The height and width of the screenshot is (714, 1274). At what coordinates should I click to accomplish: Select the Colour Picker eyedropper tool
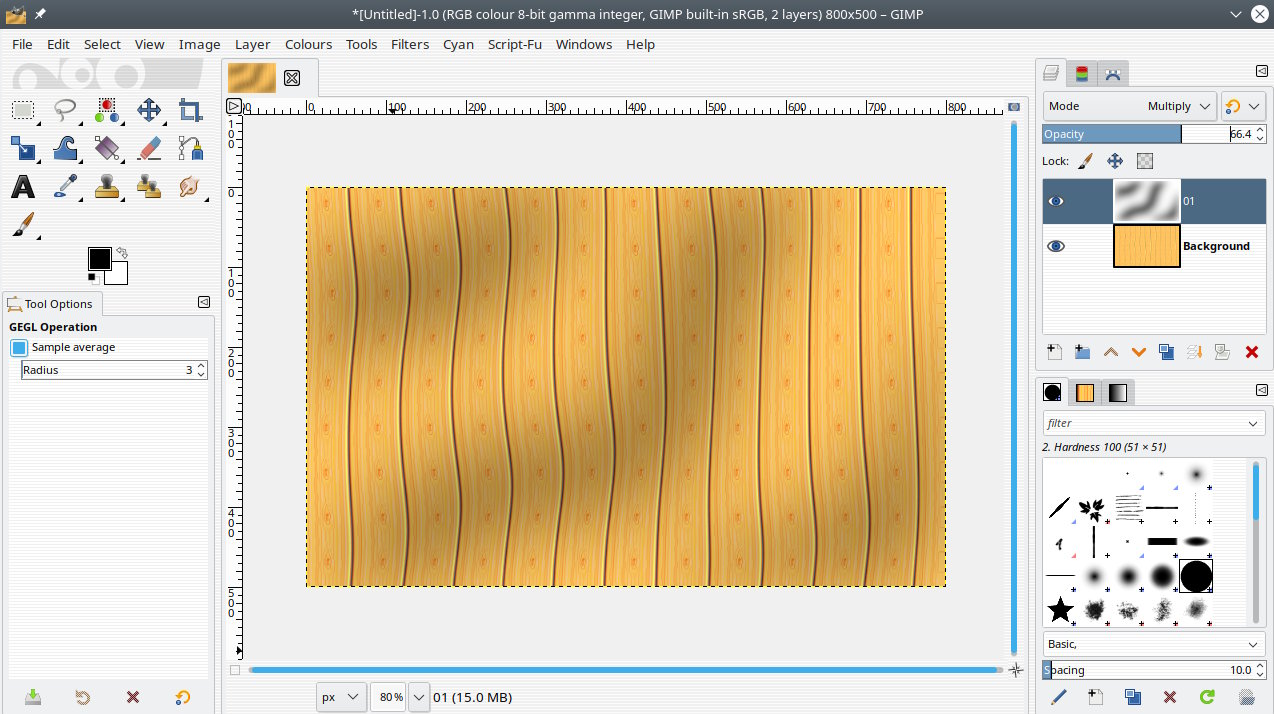coord(65,186)
